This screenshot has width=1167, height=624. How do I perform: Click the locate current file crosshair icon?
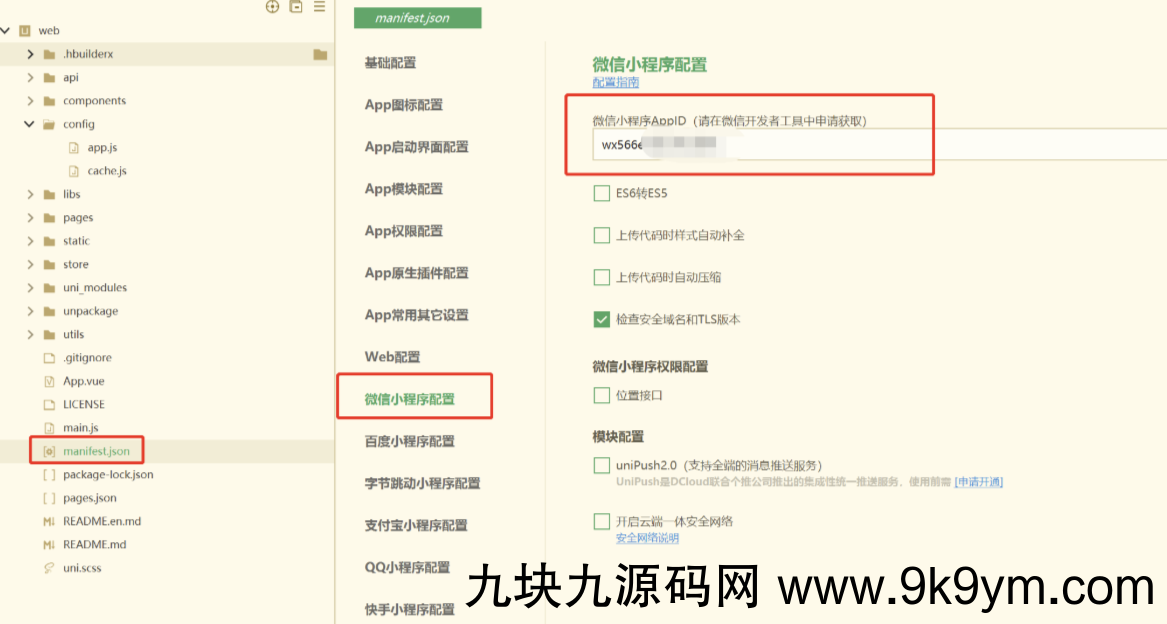[272, 7]
